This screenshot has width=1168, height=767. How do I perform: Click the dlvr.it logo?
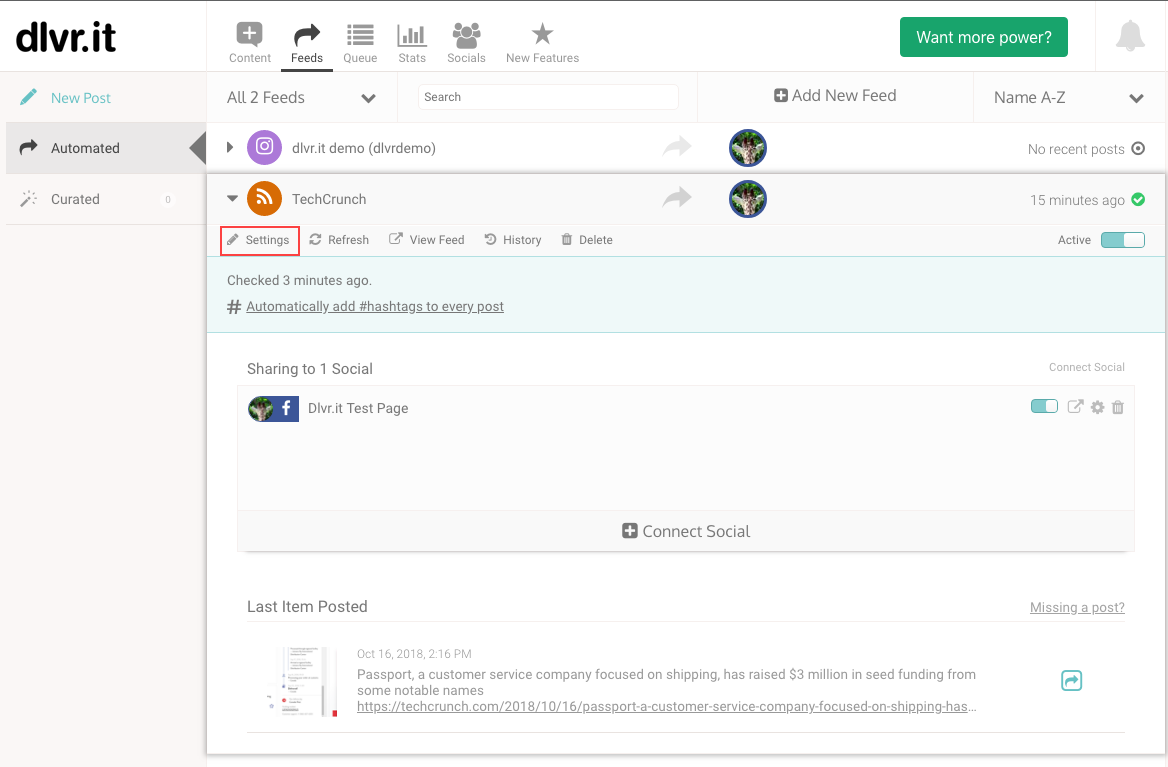(x=66, y=37)
